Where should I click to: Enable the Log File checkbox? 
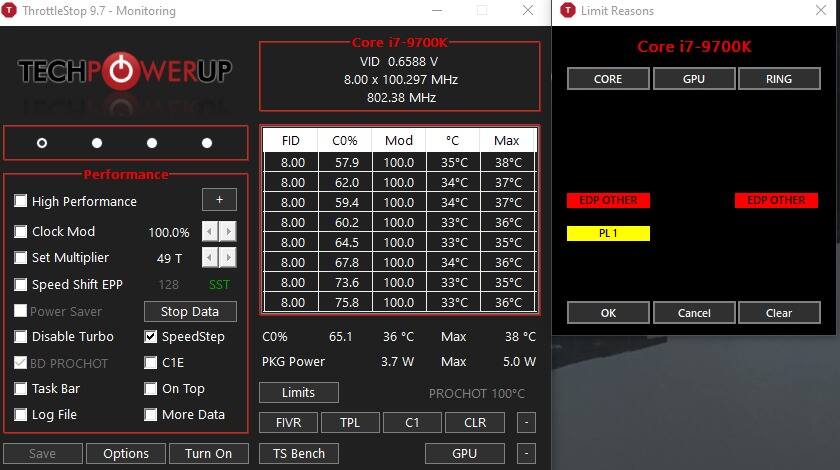click(x=20, y=414)
